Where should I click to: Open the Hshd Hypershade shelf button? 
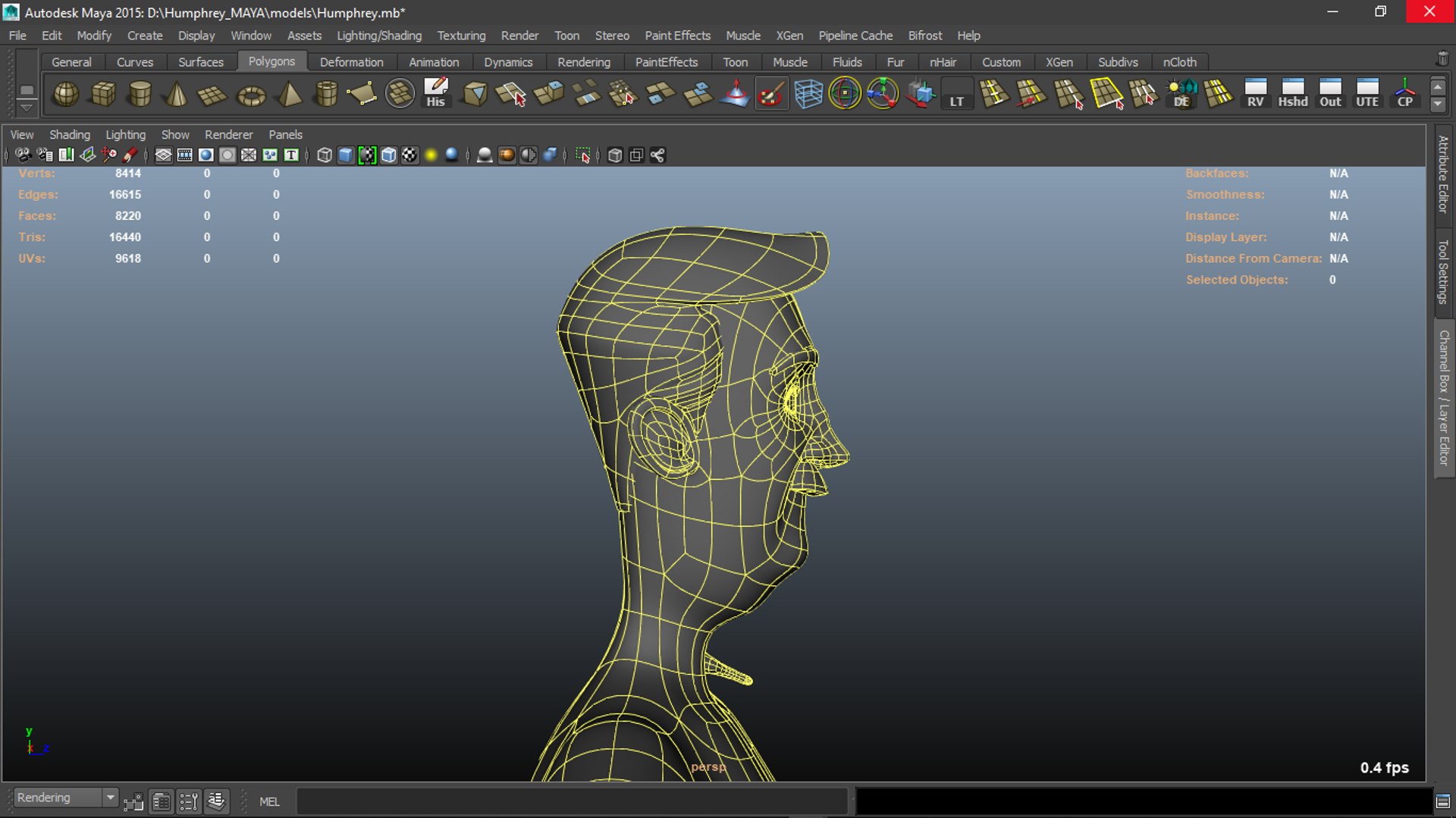[x=1293, y=94]
